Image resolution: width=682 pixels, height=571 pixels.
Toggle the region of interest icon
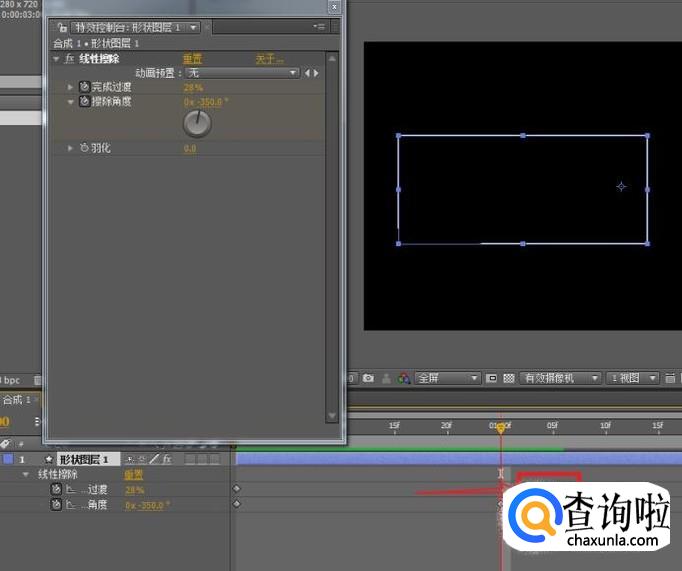coord(491,378)
